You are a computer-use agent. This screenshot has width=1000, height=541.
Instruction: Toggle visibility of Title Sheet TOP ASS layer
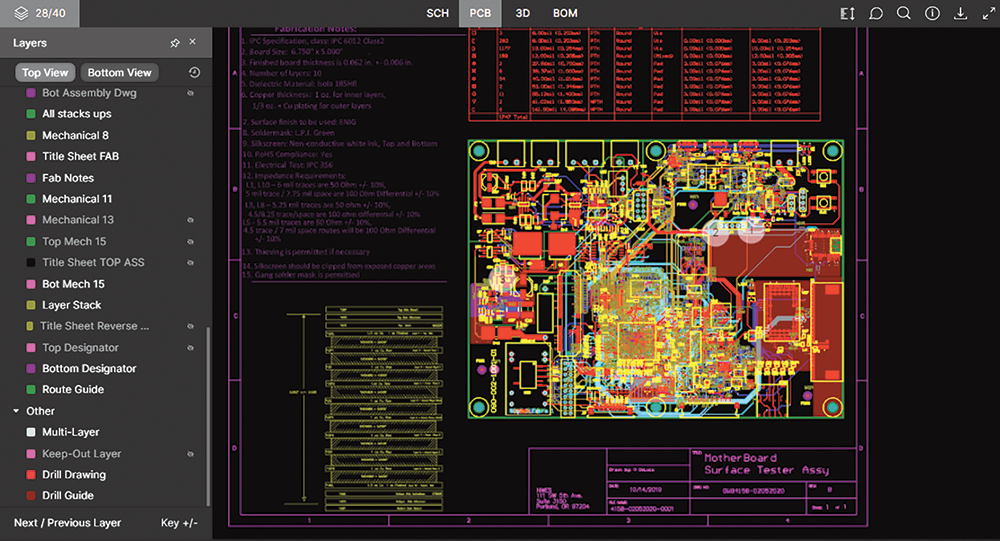[x=190, y=263]
